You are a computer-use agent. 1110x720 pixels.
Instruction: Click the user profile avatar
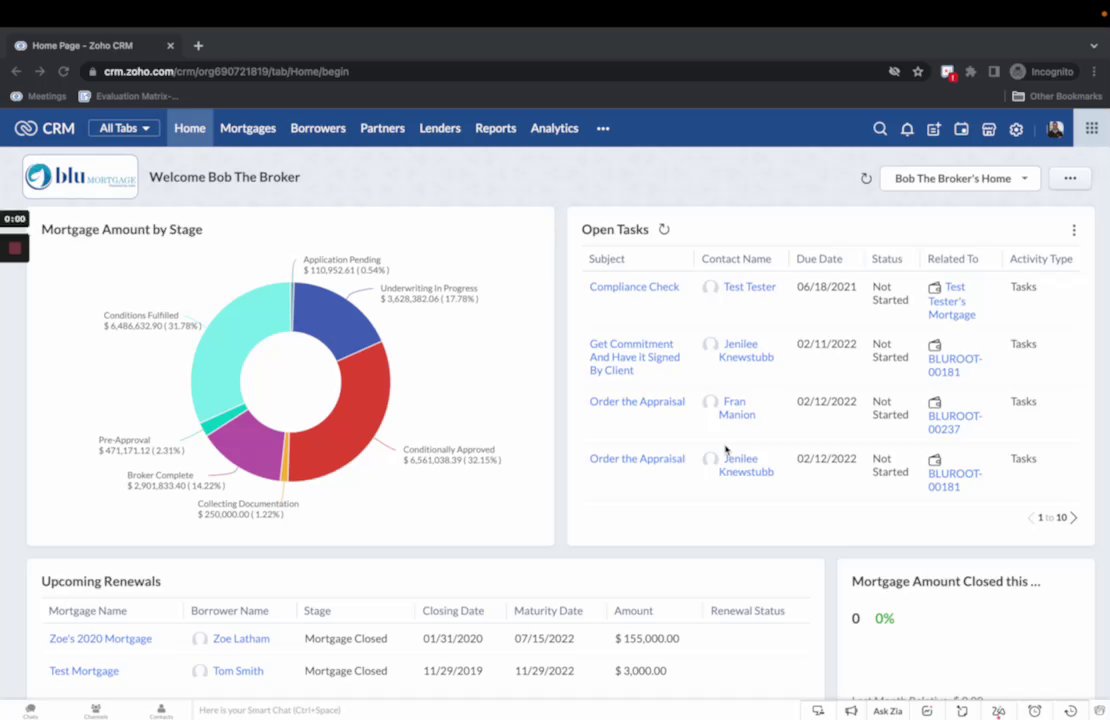pyautogui.click(x=1055, y=129)
